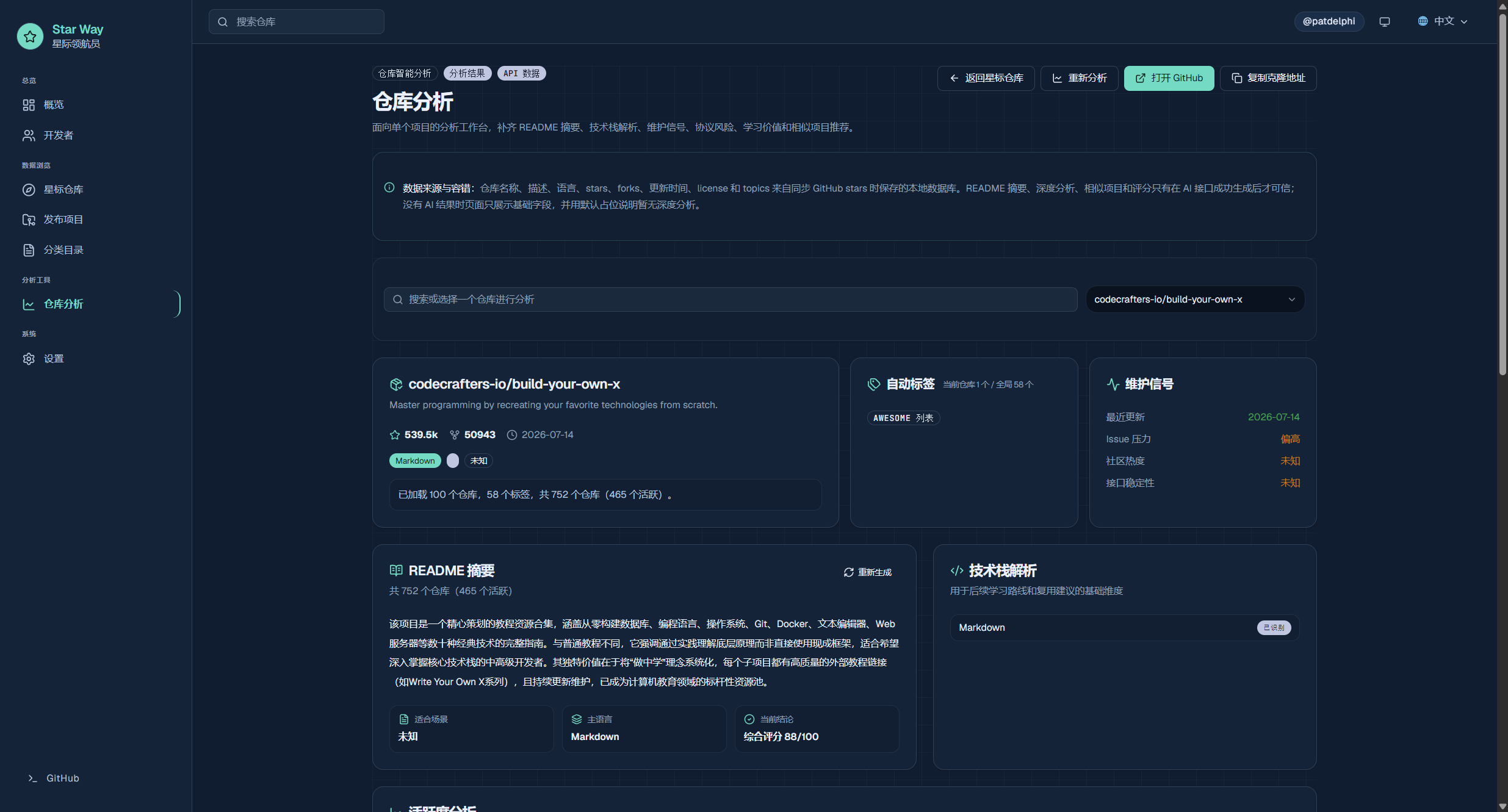This screenshot has width=1508, height=812.
Task: Focus the 搜索仓库 search field
Action: pyautogui.click(x=297, y=22)
